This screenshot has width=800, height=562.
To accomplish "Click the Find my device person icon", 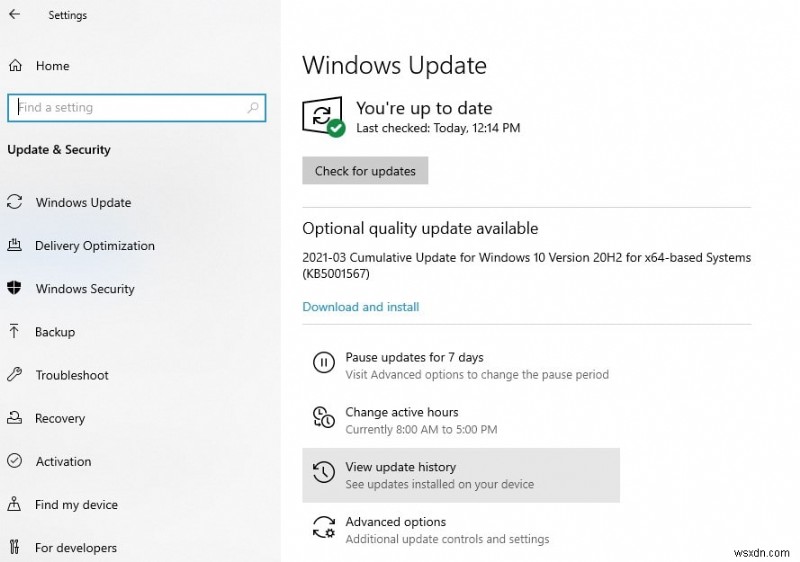I will coord(14,504).
